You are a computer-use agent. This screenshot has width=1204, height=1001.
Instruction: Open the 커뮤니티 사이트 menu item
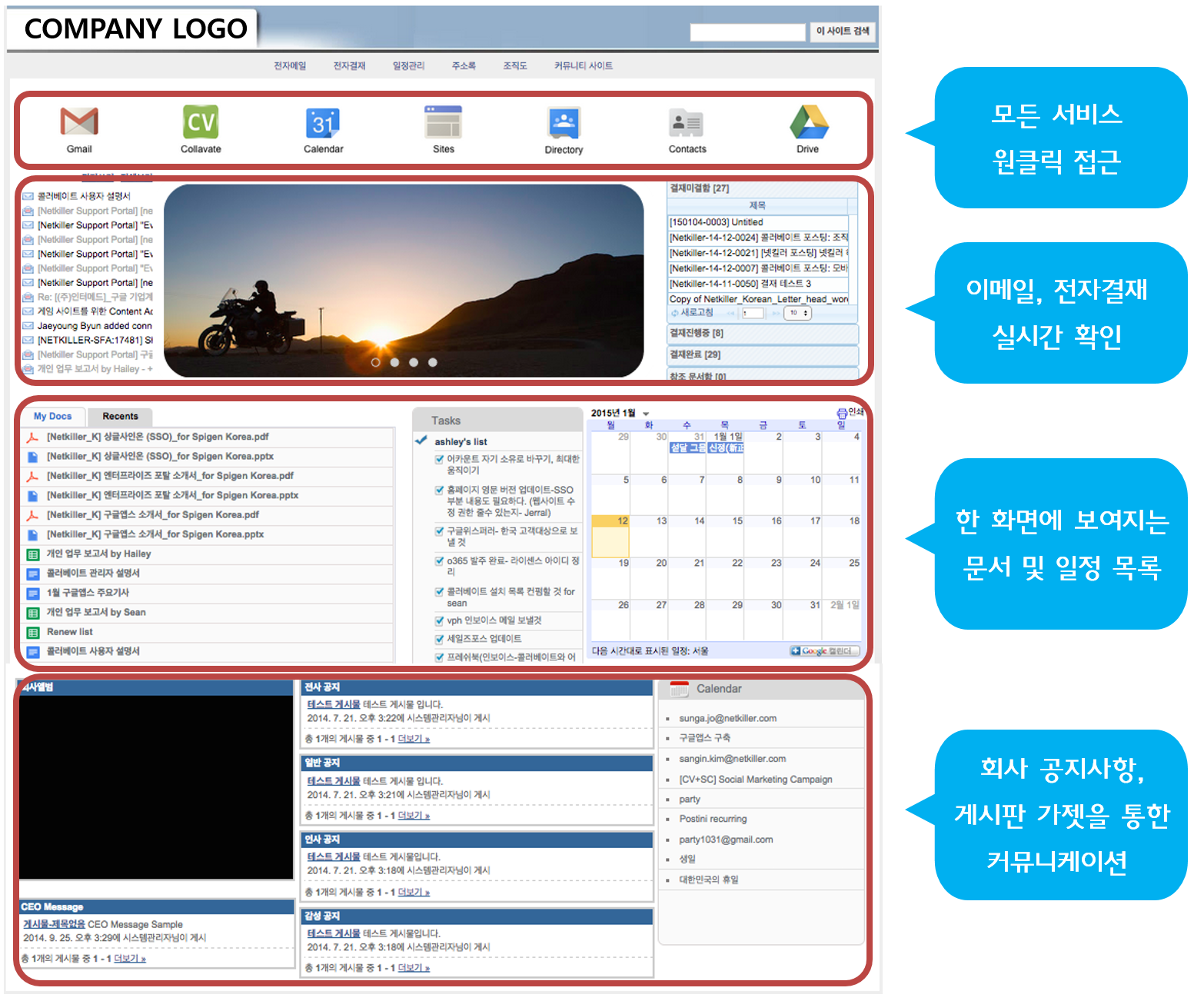(584, 66)
